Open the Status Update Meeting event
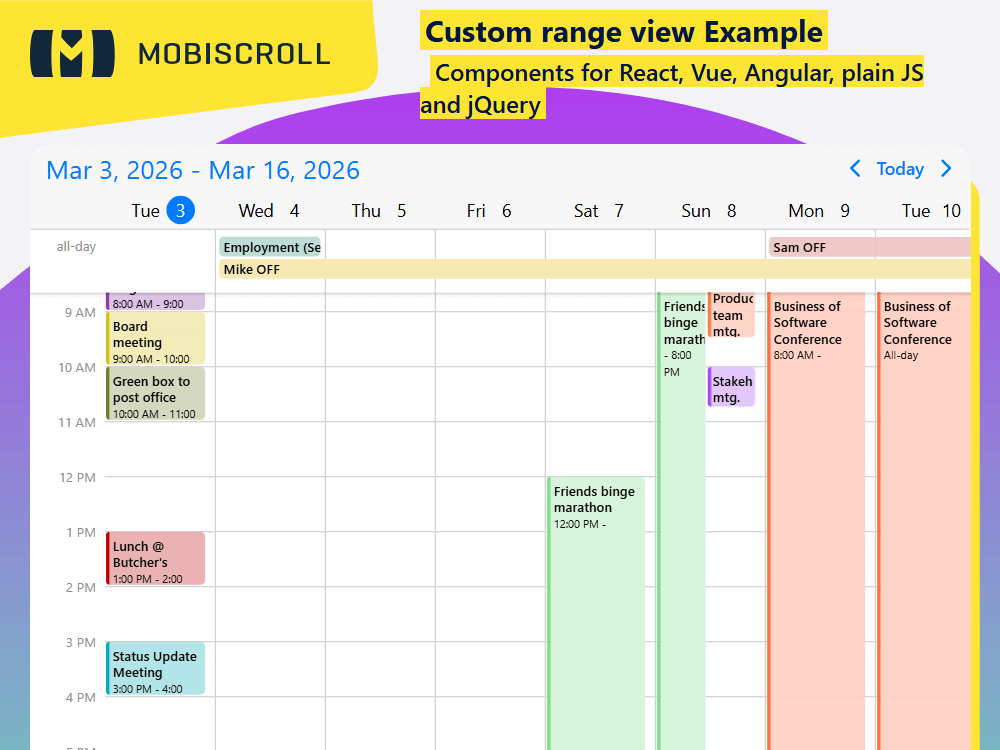 (155, 668)
